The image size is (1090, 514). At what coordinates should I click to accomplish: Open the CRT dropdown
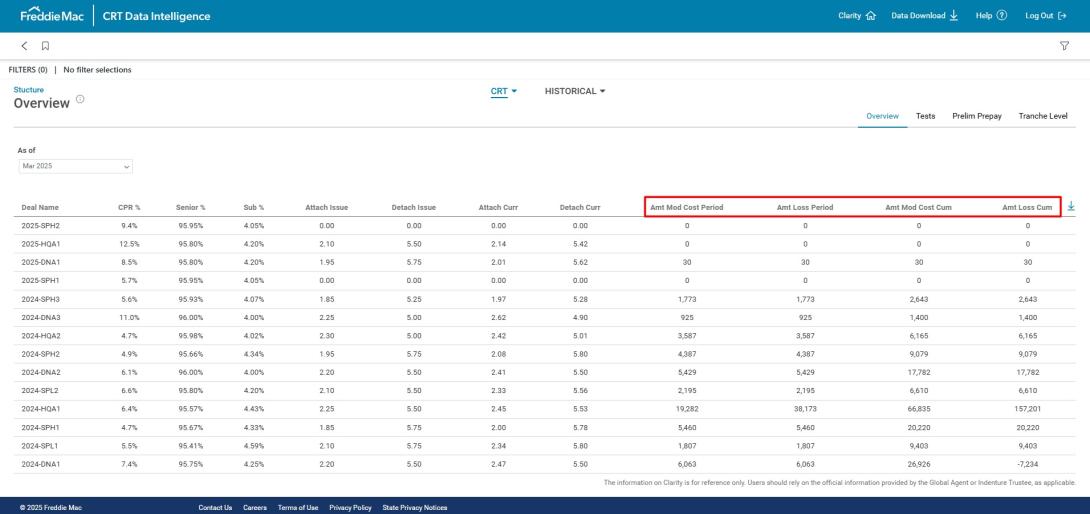point(504,91)
